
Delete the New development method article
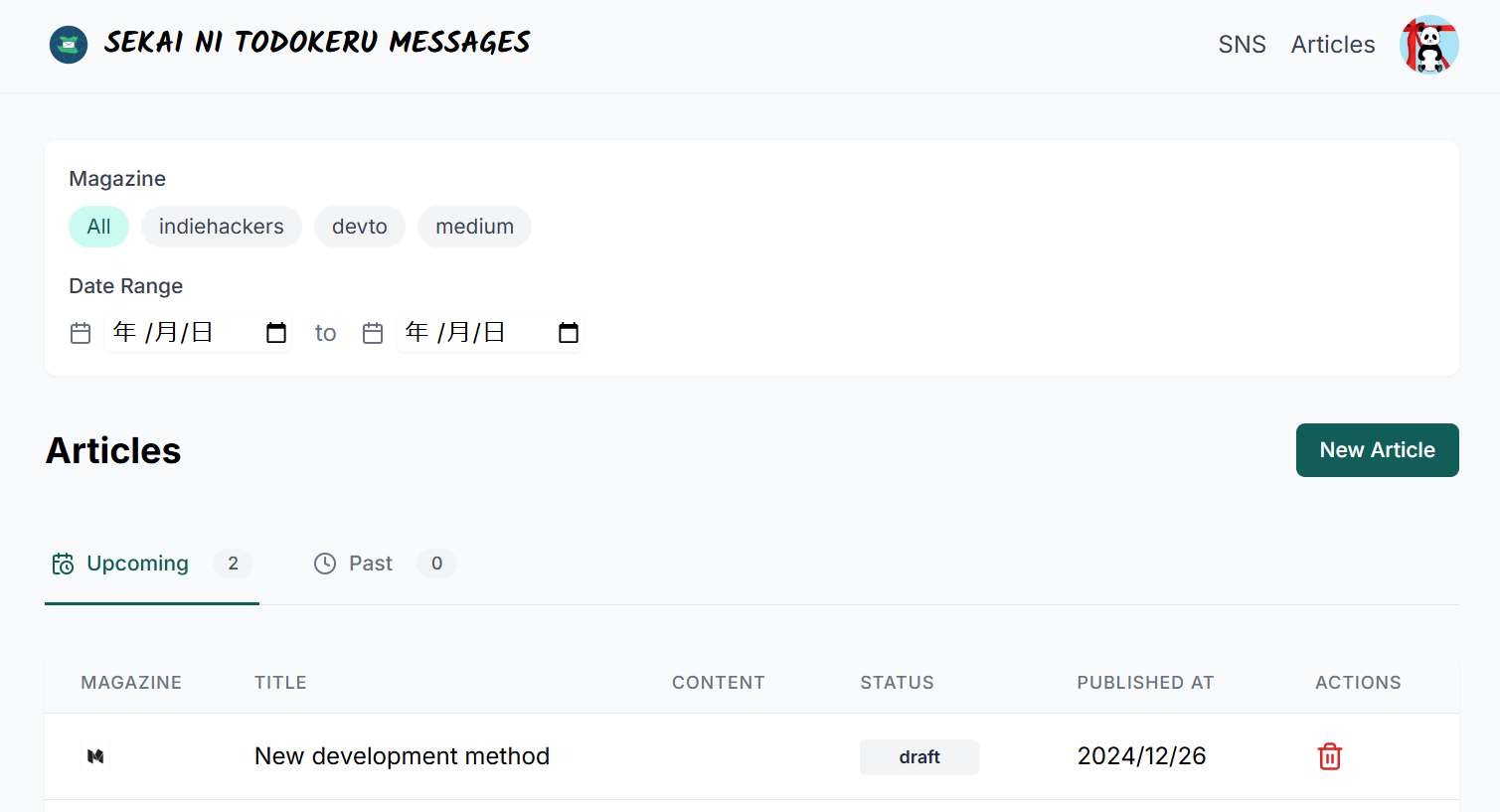[1329, 756]
